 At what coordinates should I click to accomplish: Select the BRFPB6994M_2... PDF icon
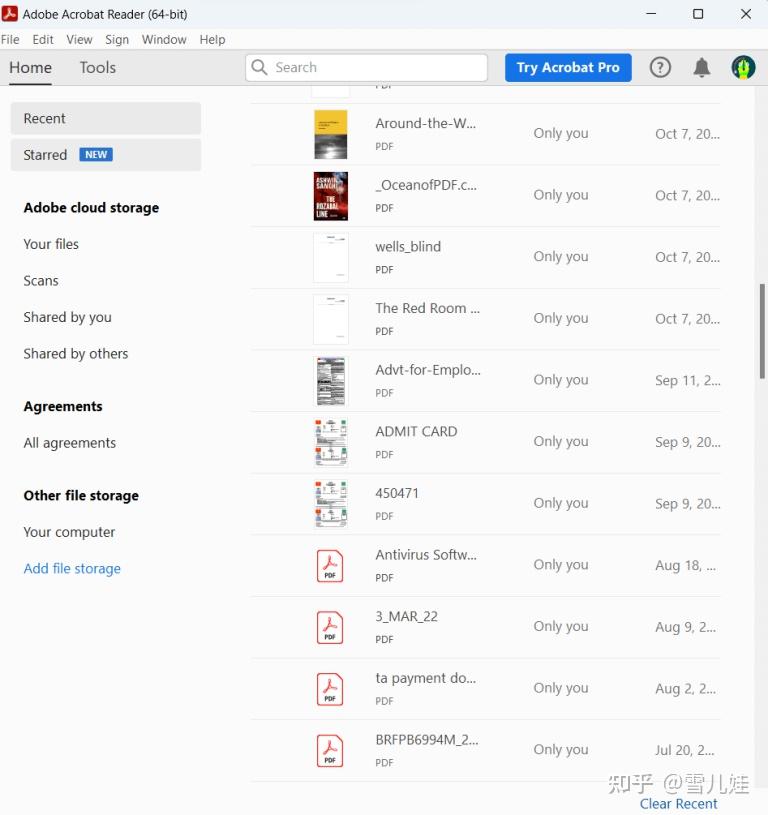click(x=330, y=751)
